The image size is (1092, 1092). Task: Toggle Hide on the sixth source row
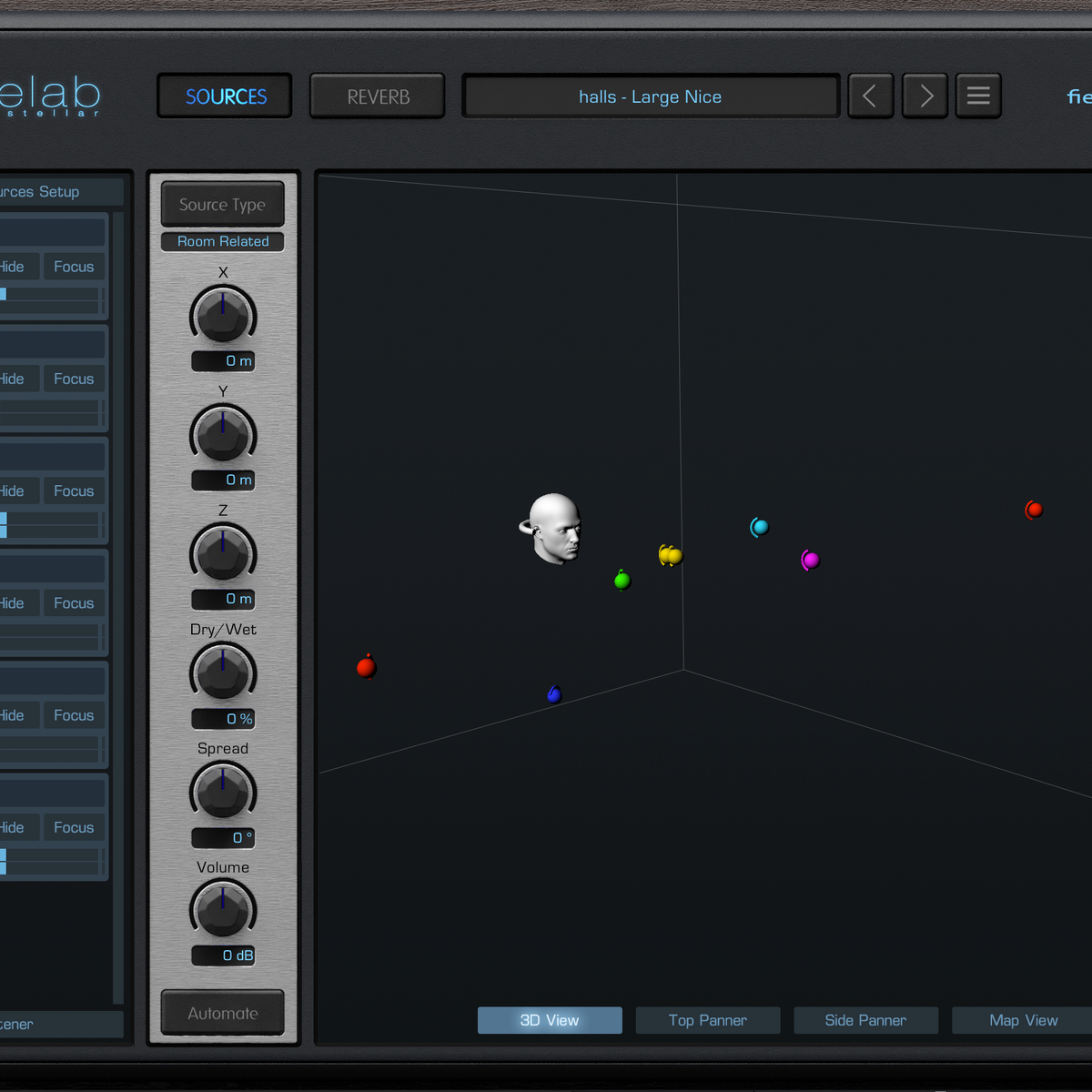coord(17,827)
